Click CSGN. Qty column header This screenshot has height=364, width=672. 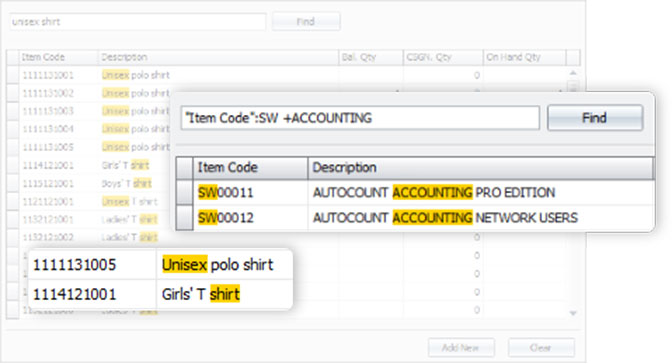tap(443, 57)
